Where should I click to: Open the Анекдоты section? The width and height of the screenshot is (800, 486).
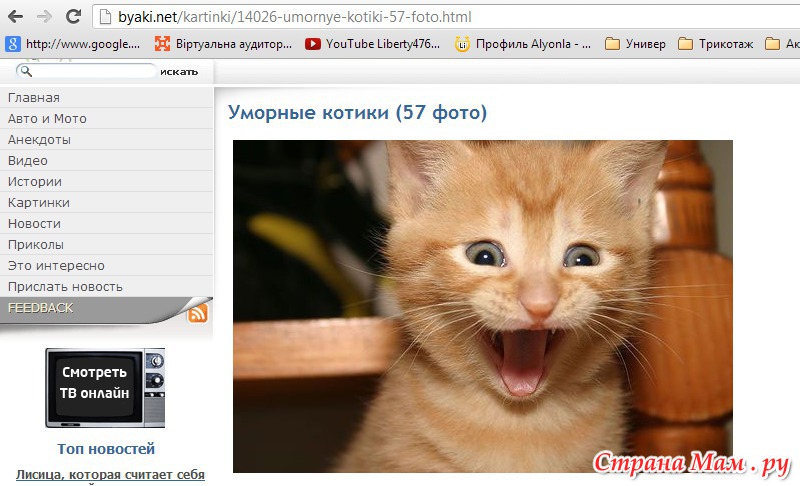coord(106,139)
